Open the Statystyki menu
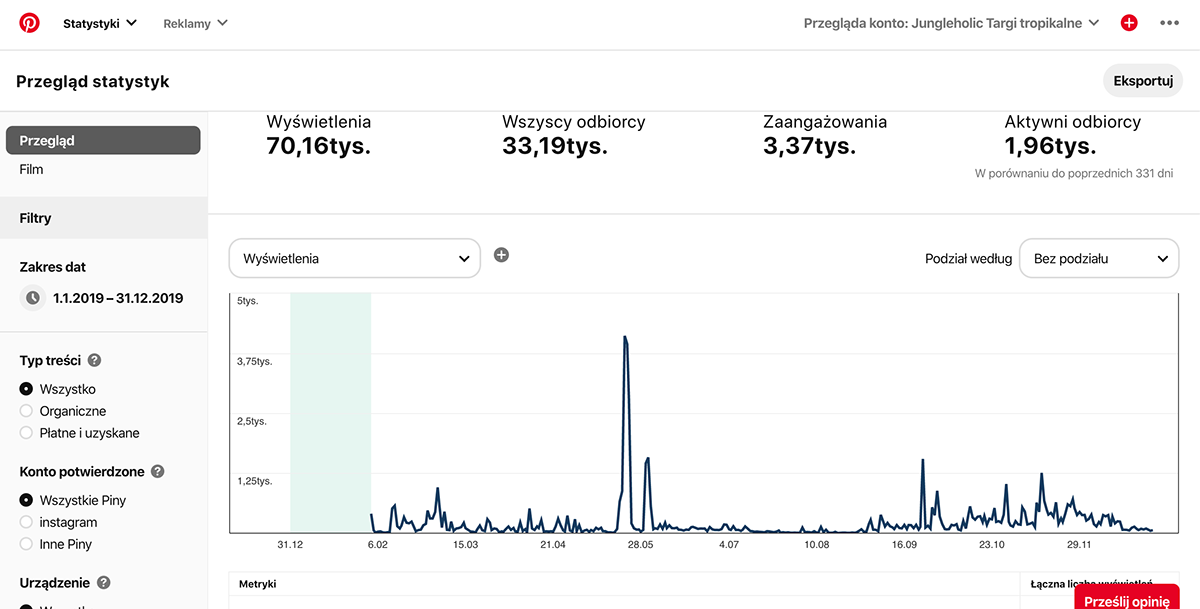The width and height of the screenshot is (1200, 609). click(x=100, y=23)
